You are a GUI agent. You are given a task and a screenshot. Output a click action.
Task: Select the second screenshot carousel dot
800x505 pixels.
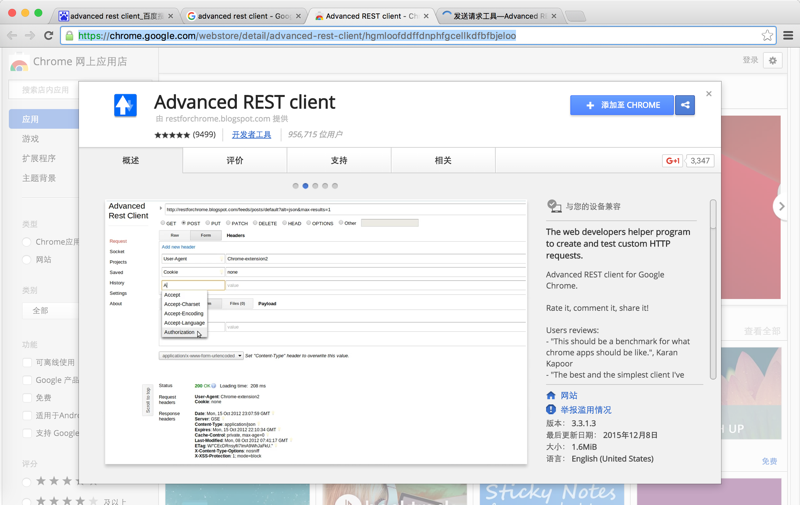(305, 186)
